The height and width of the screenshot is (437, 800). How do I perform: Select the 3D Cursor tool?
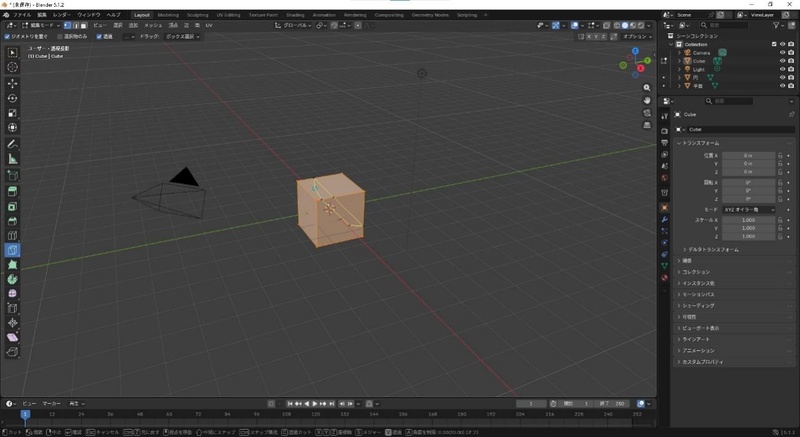click(12, 67)
